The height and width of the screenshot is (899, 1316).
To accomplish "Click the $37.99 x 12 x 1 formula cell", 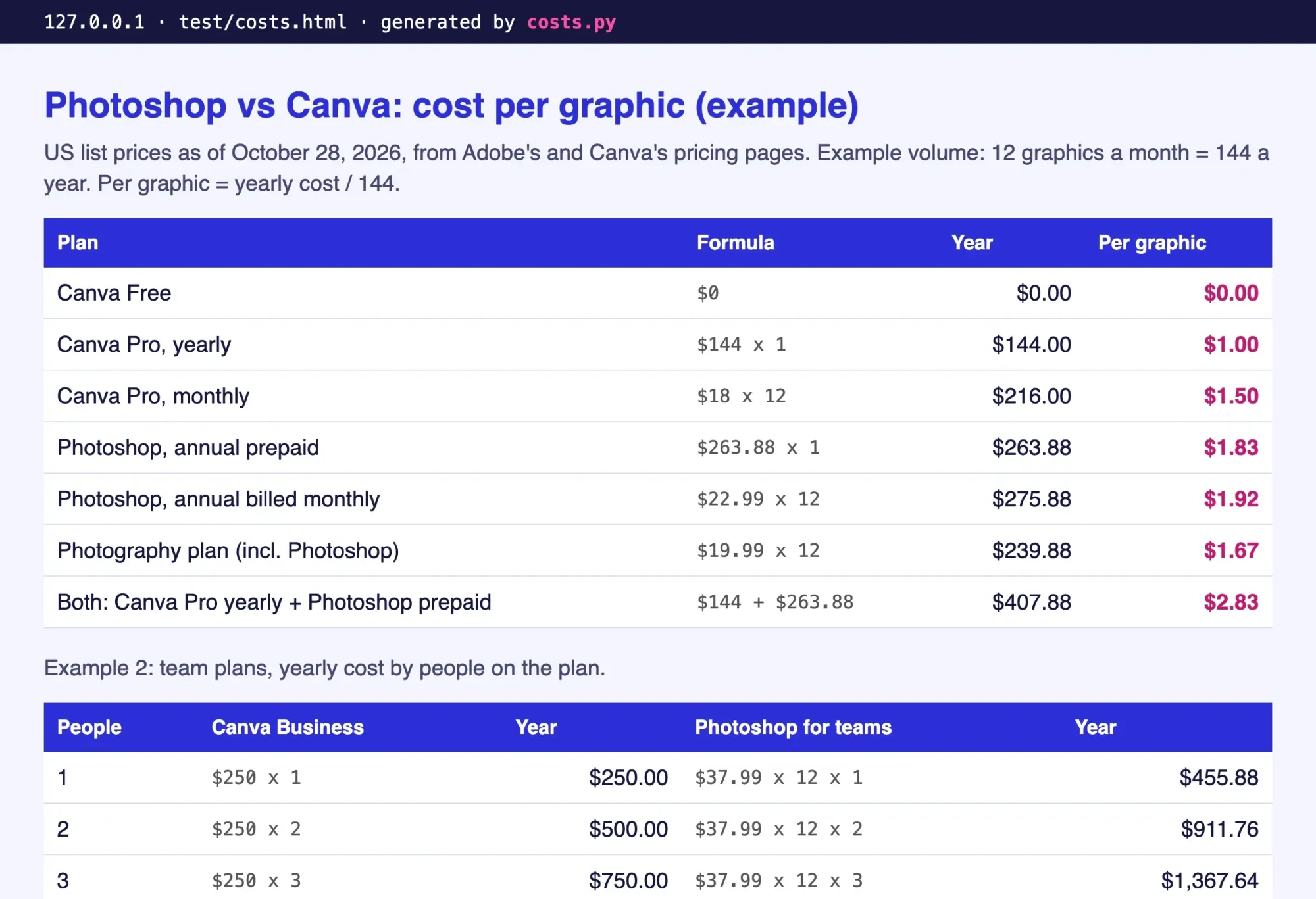I will click(778, 778).
